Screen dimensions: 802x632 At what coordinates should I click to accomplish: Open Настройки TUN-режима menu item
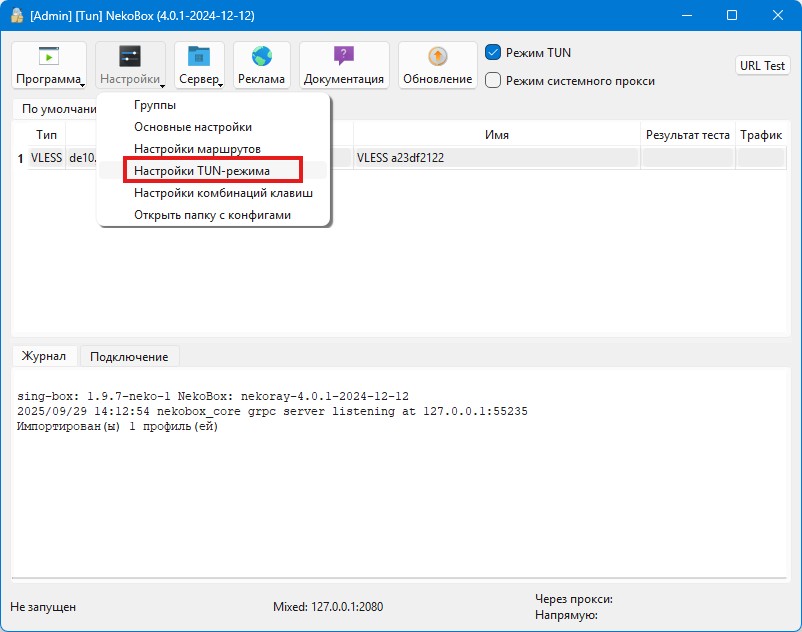(202, 171)
